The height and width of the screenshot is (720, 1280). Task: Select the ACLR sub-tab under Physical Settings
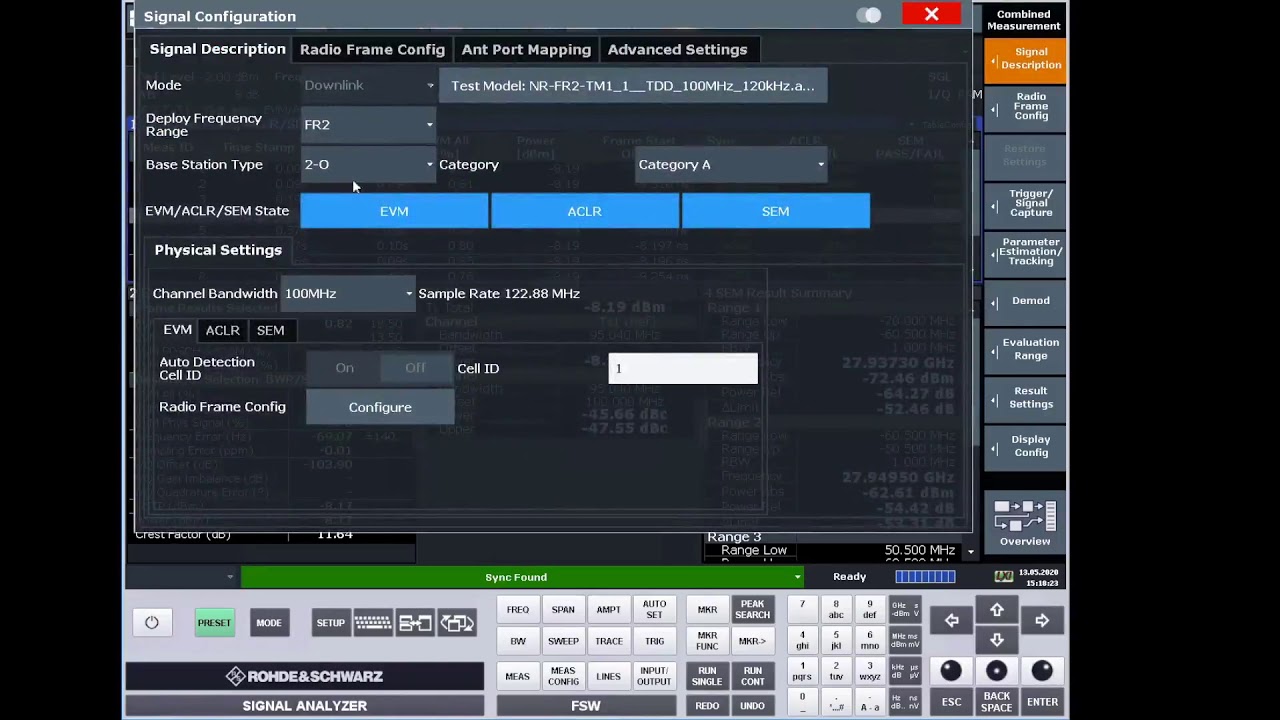[x=222, y=330]
